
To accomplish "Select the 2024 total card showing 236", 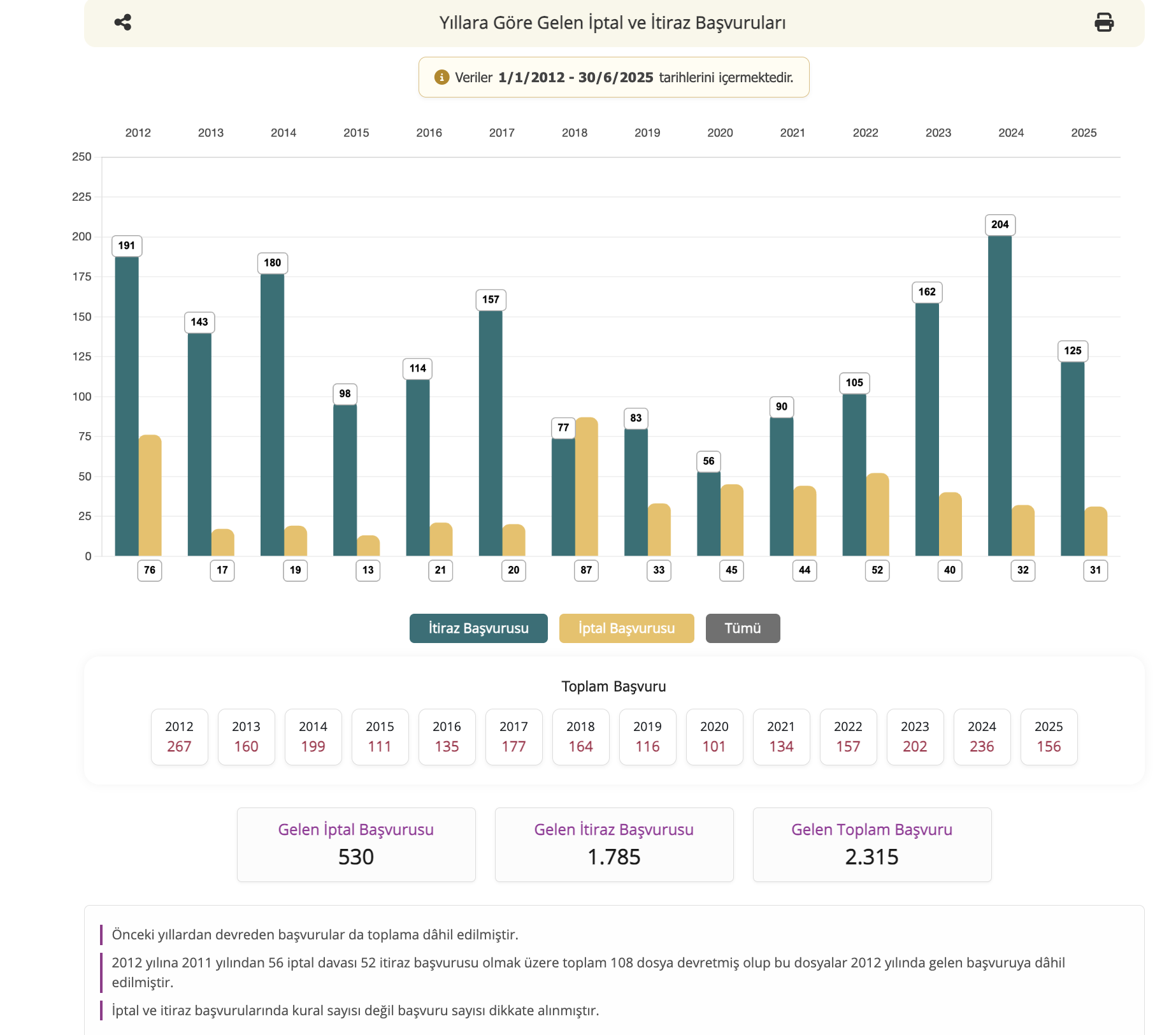I will [x=981, y=737].
